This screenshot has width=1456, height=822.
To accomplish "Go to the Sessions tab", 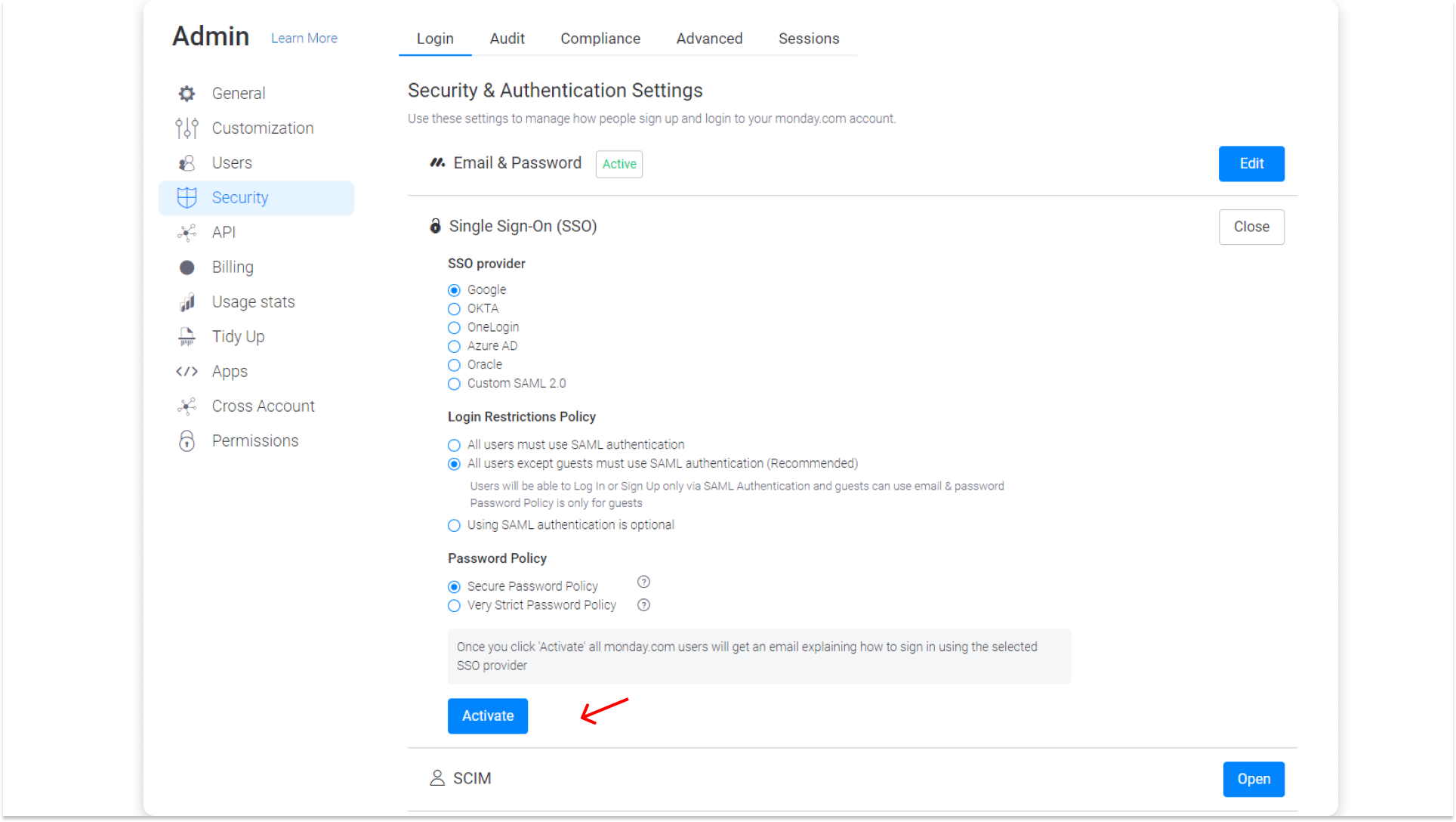I will 809,39.
